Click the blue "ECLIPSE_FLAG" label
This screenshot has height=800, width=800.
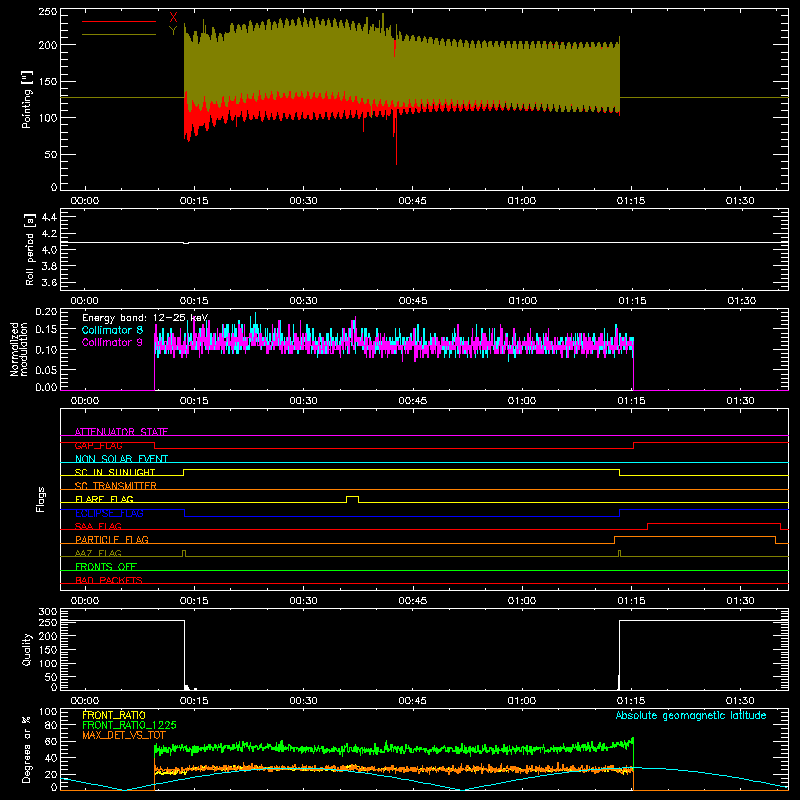(x=109, y=513)
